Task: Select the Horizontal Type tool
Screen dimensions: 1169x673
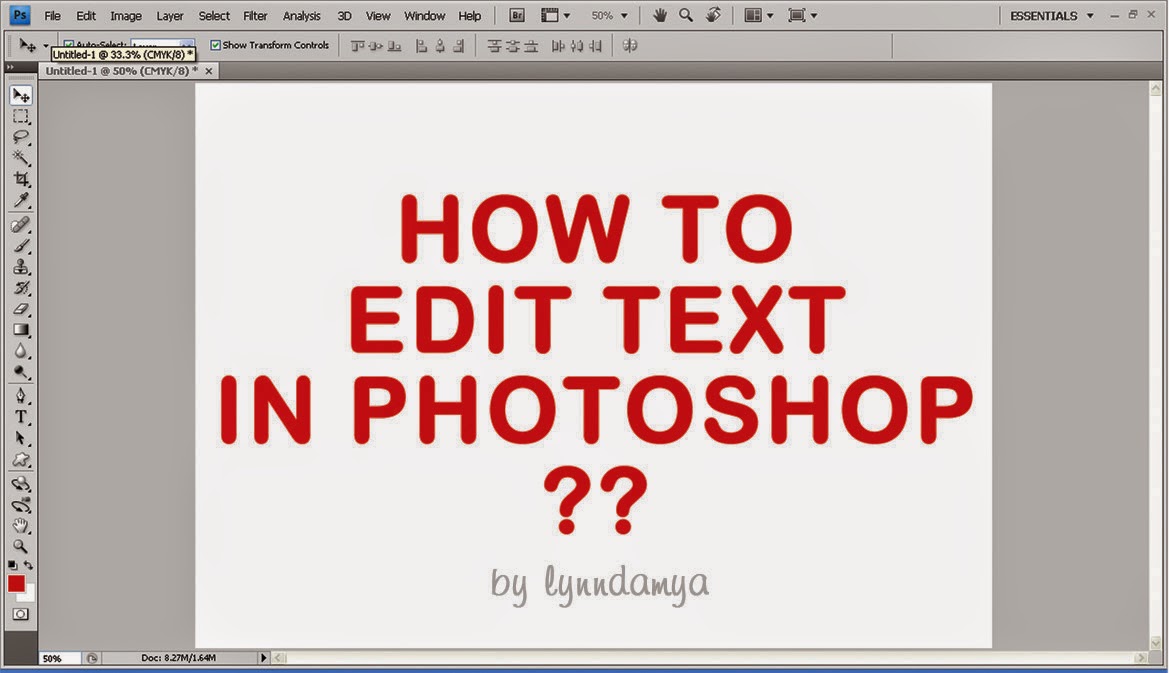Action: (21, 417)
